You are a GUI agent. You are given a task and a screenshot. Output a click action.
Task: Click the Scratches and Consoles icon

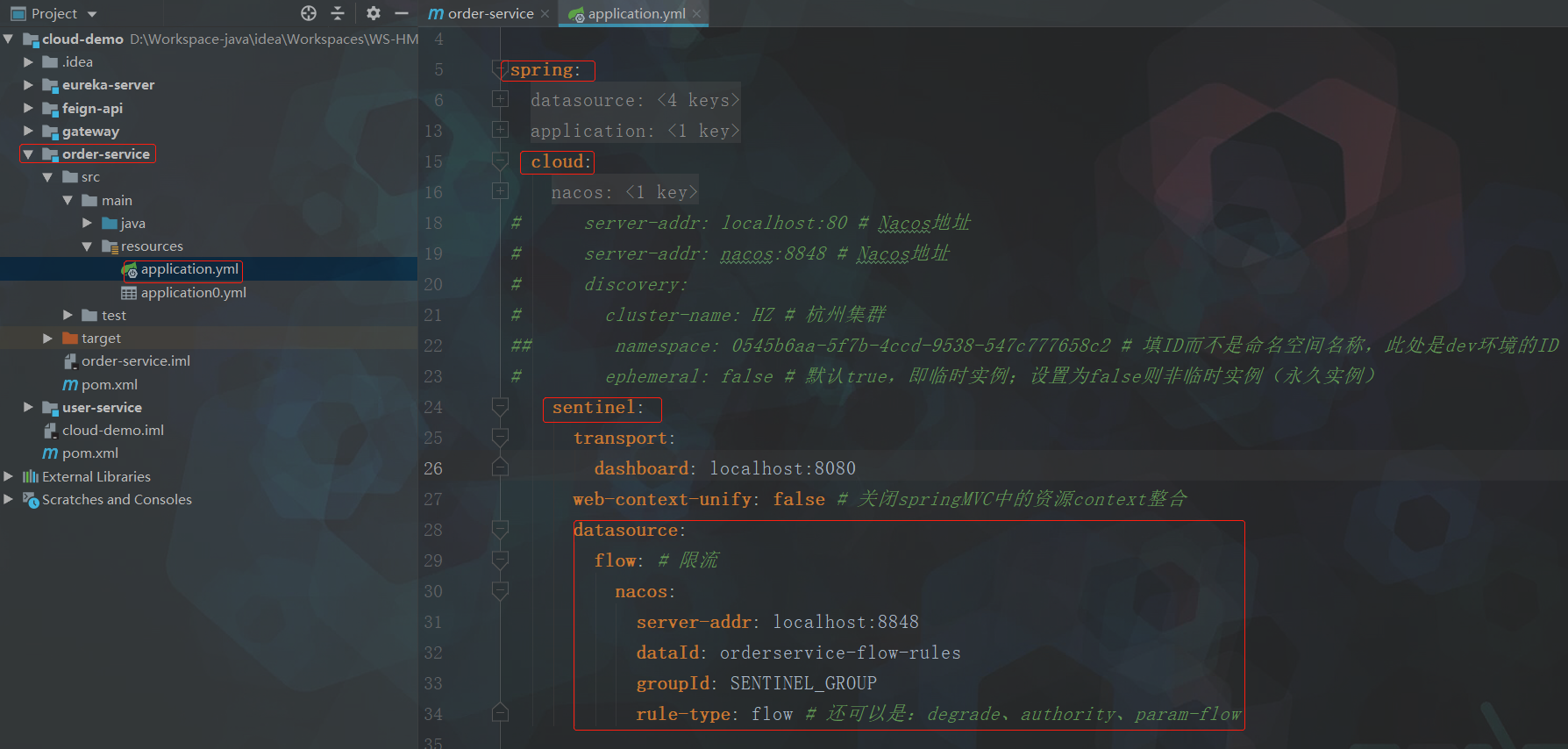31,500
